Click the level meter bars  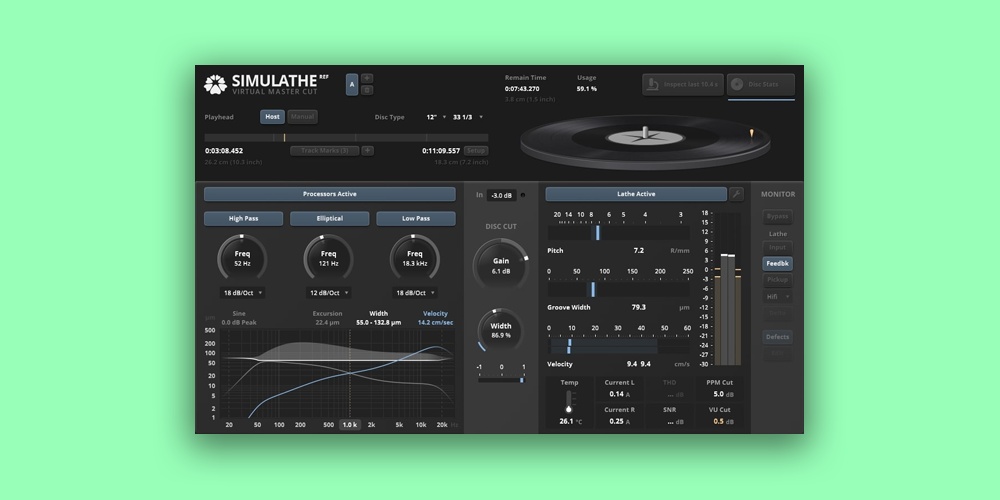[728, 289]
